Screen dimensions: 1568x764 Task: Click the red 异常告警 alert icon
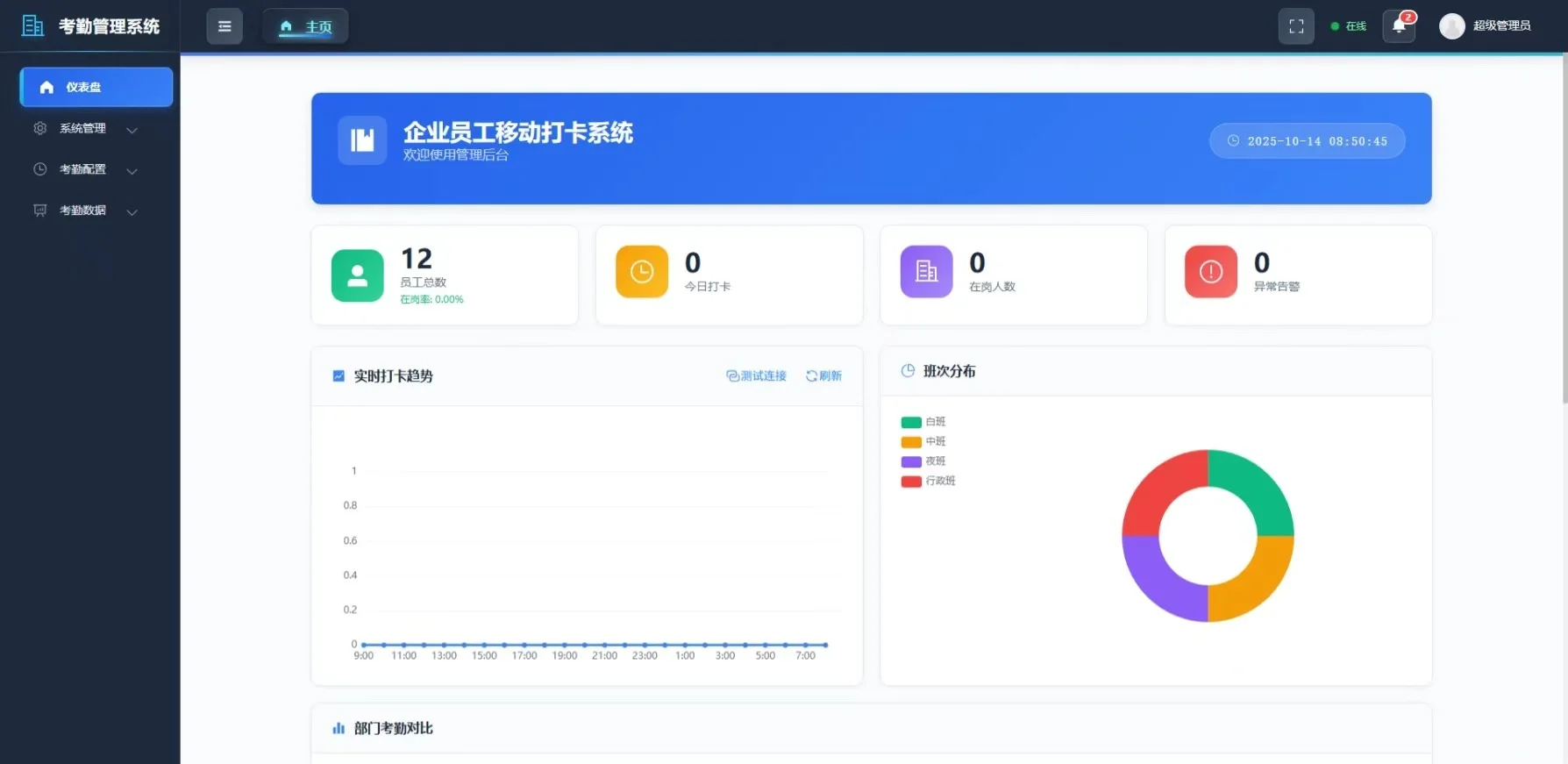1211,271
